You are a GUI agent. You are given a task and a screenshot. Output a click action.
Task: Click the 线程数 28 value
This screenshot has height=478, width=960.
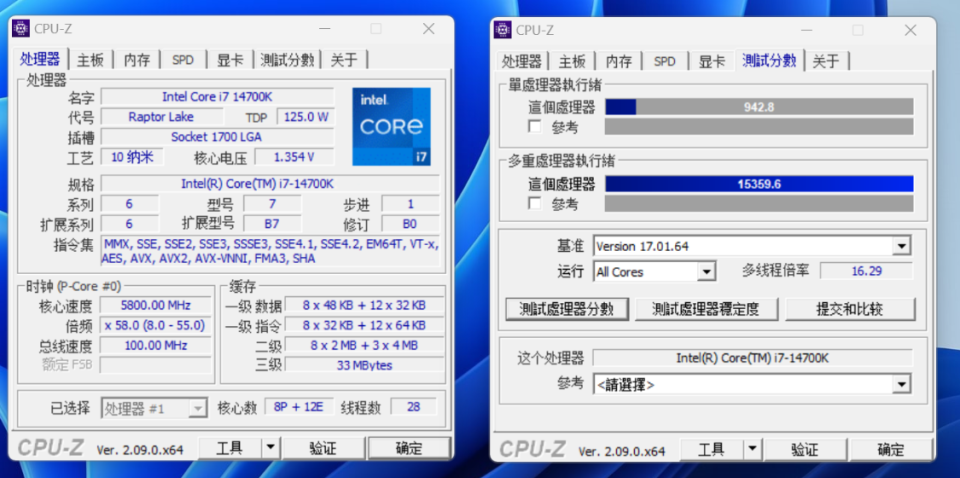(413, 406)
